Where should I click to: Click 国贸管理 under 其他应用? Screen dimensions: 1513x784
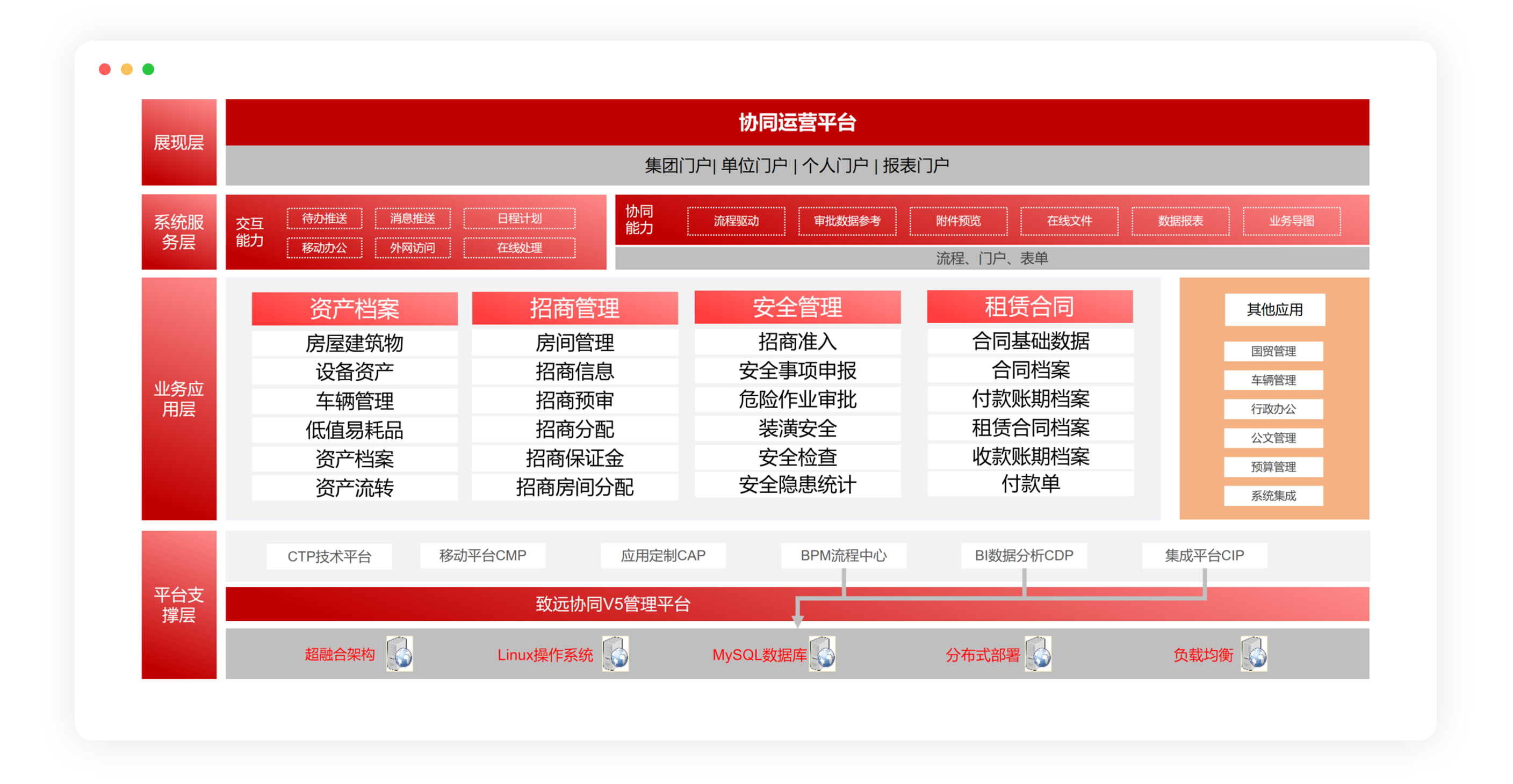pos(1274,352)
